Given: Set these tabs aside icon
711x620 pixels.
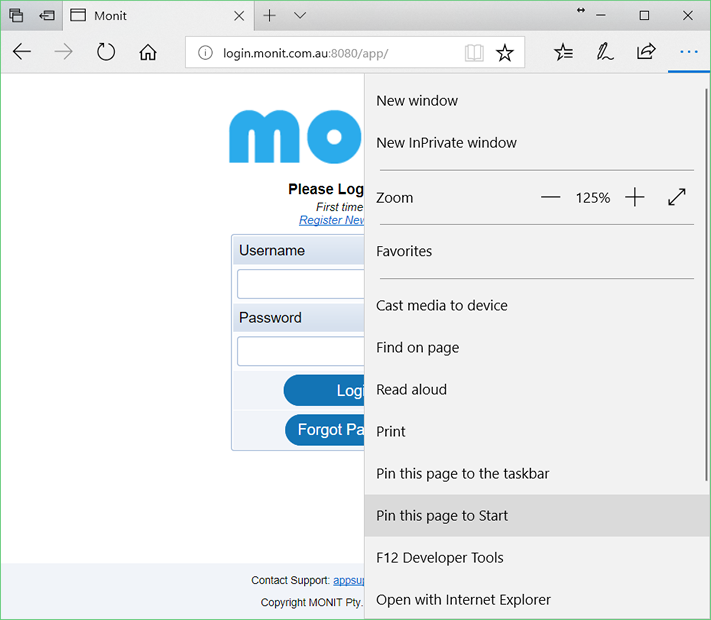Looking at the screenshot, I should 47,15.
